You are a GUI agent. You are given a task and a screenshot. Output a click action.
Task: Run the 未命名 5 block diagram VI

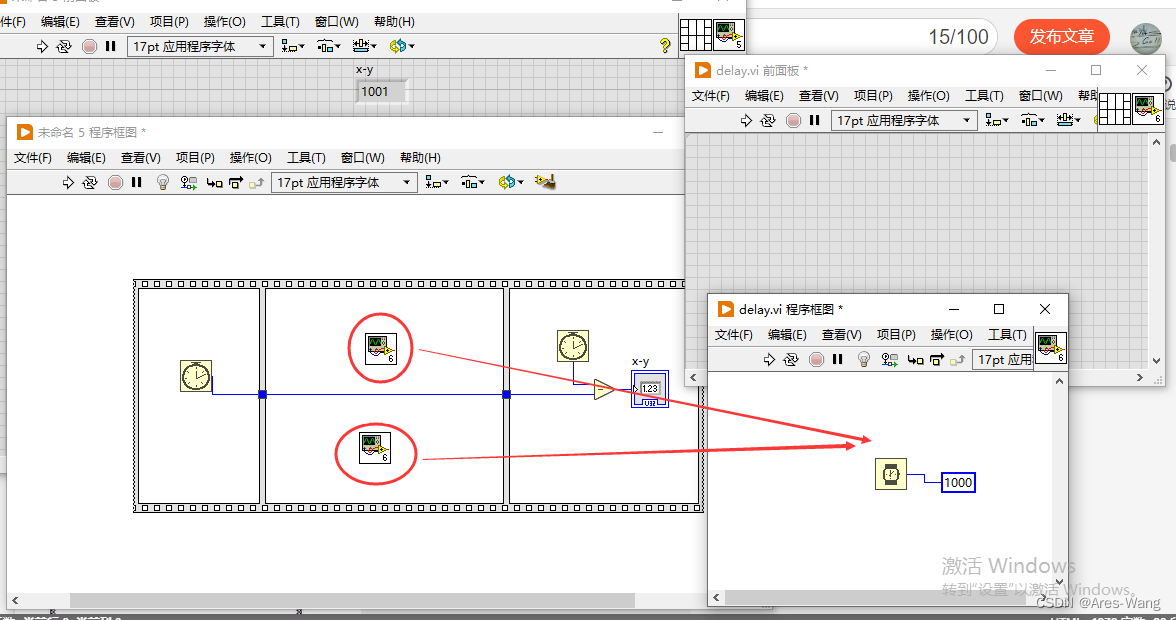click(x=68, y=182)
